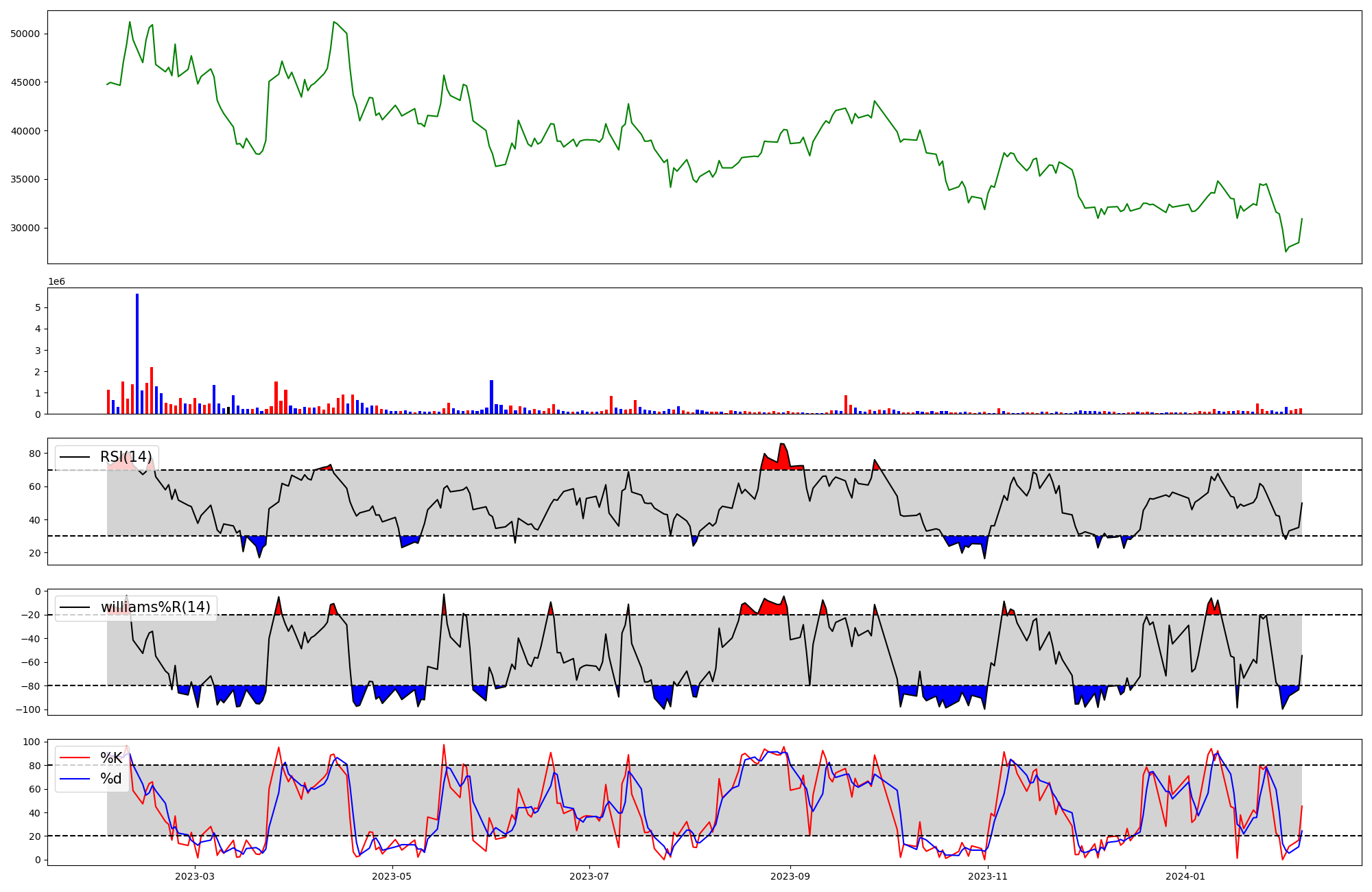
Task: Click the red %K legend line
Action: [x=75, y=758]
